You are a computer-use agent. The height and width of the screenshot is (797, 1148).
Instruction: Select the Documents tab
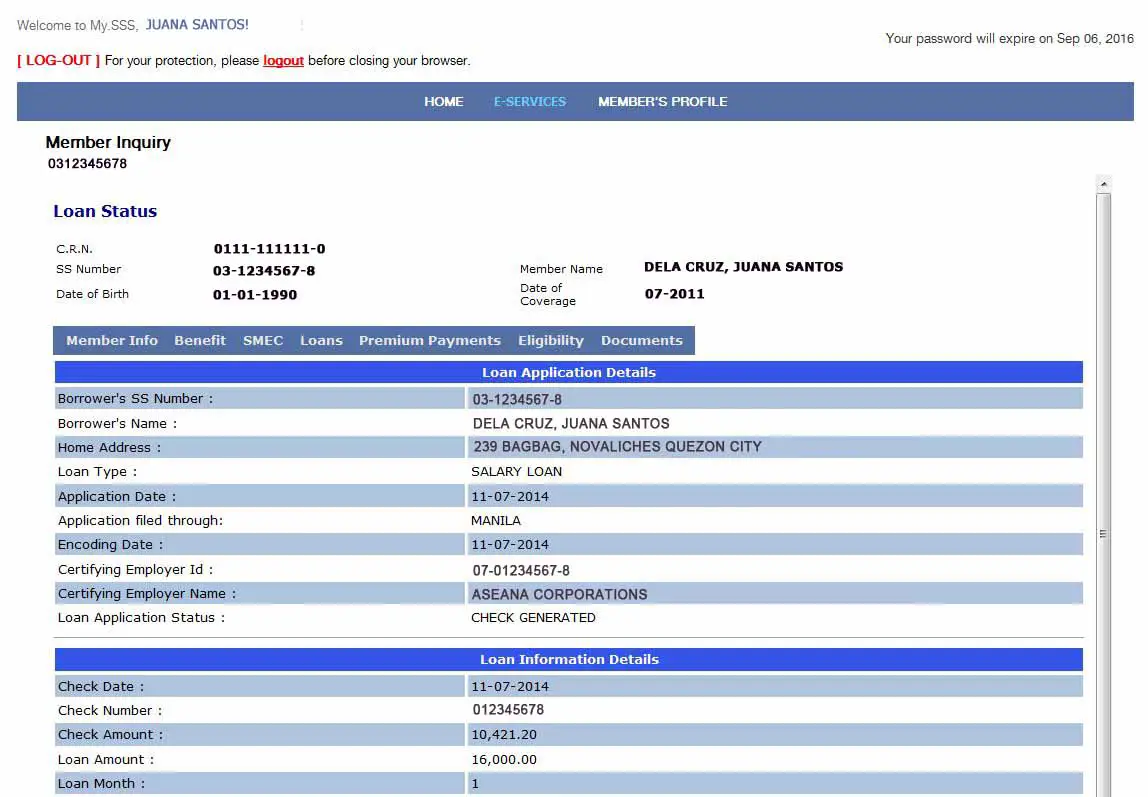[x=641, y=340]
